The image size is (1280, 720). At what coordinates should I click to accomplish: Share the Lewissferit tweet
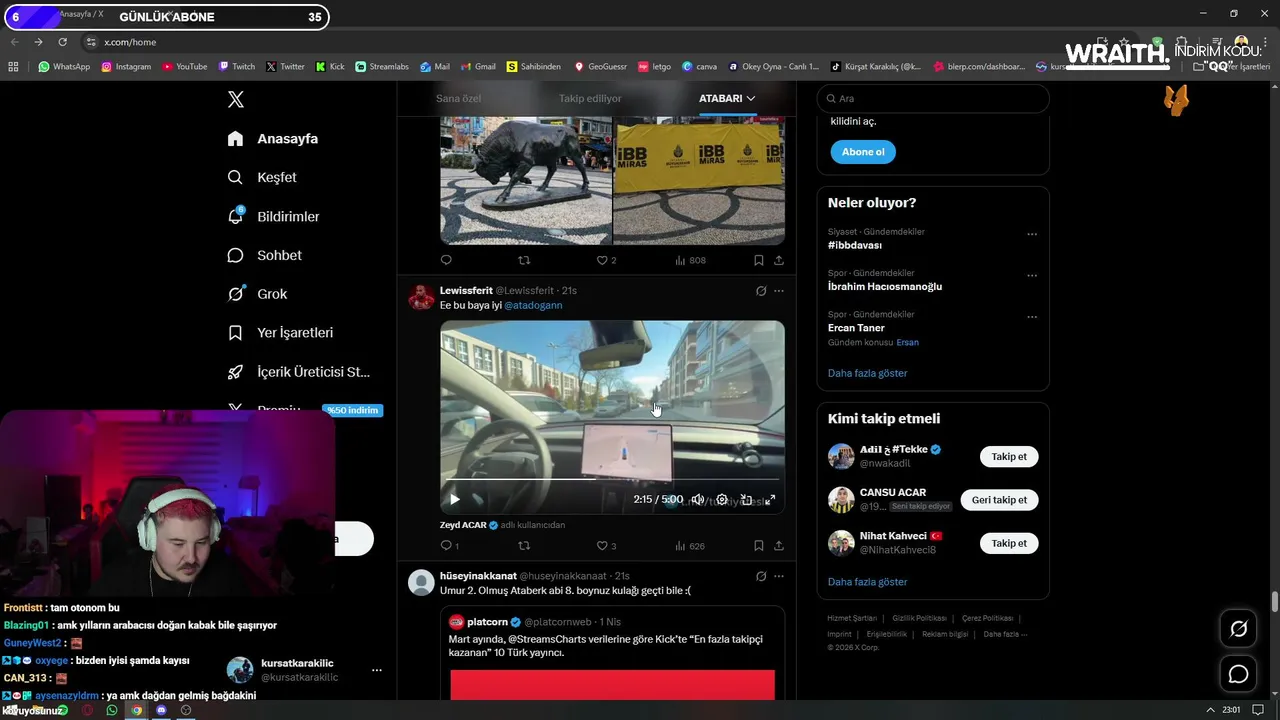[x=779, y=546]
